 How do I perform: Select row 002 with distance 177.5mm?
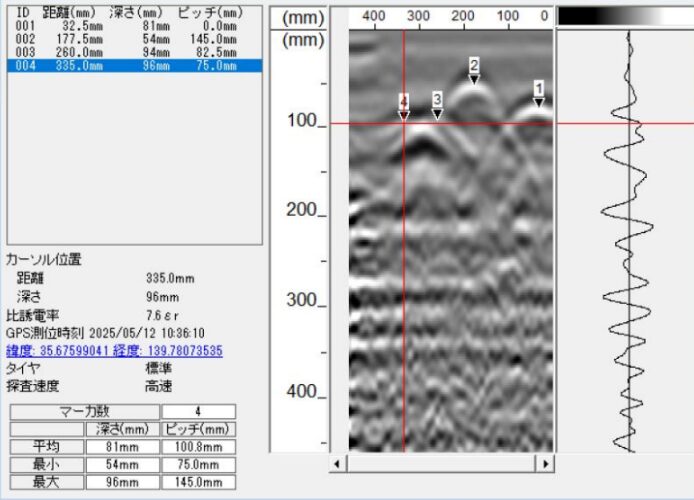[132, 40]
